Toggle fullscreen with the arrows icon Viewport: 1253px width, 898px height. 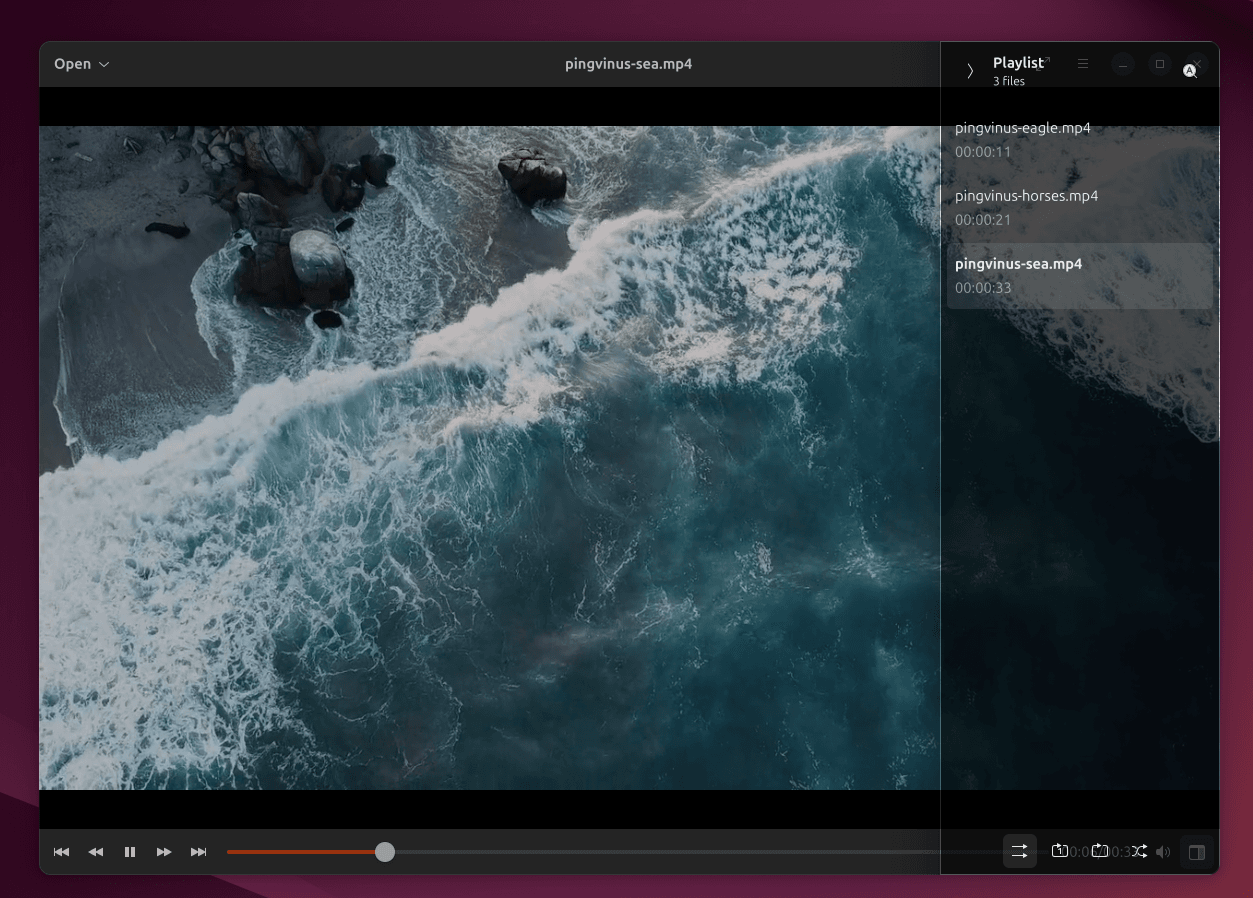[x=1044, y=64]
